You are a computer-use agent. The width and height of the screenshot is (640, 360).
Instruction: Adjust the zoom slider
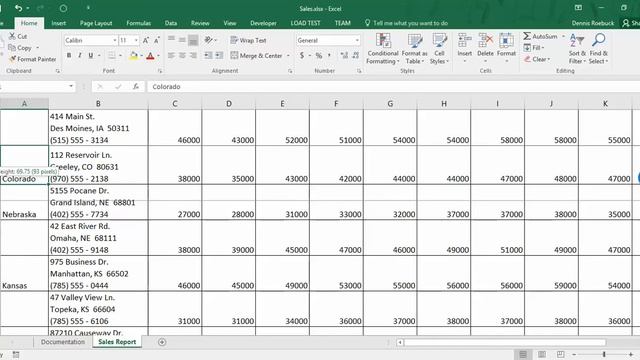pyautogui.click(x=604, y=354)
